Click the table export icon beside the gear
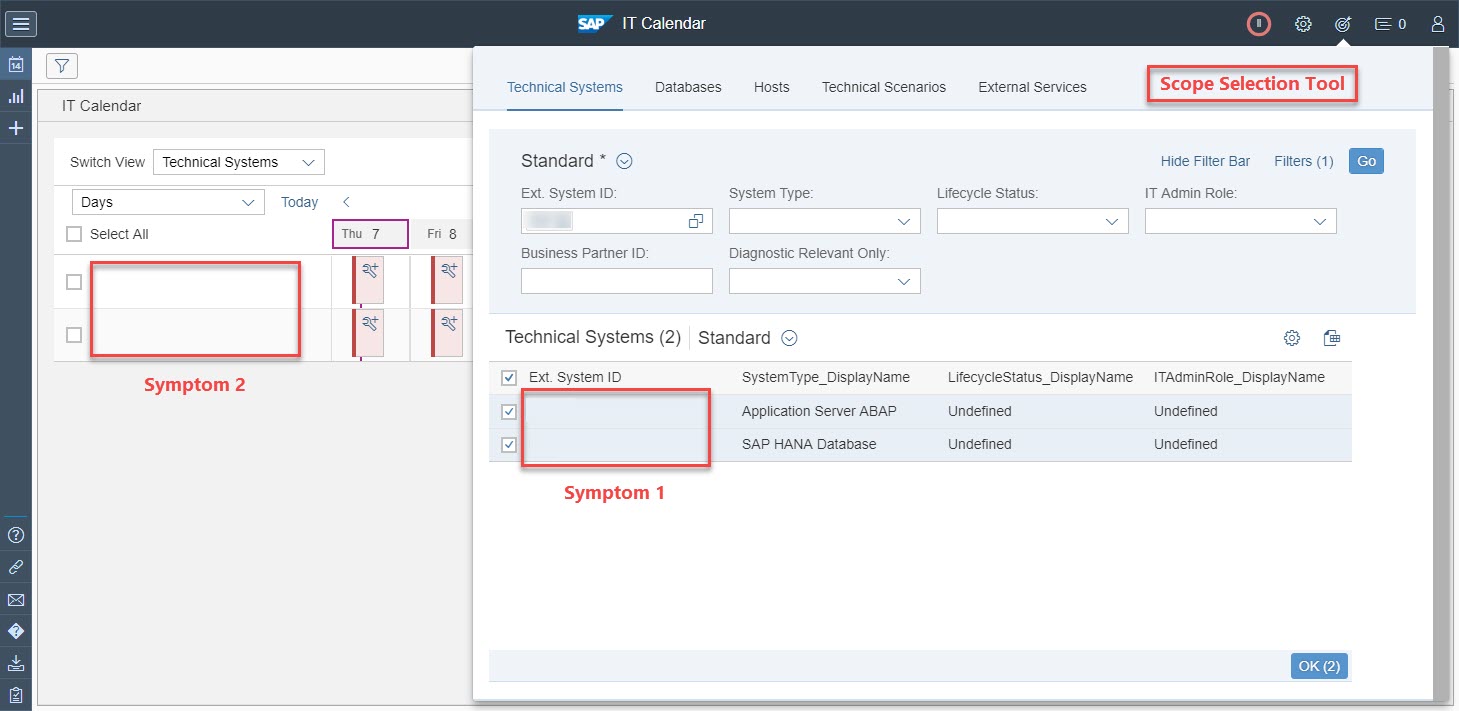 tap(1331, 338)
